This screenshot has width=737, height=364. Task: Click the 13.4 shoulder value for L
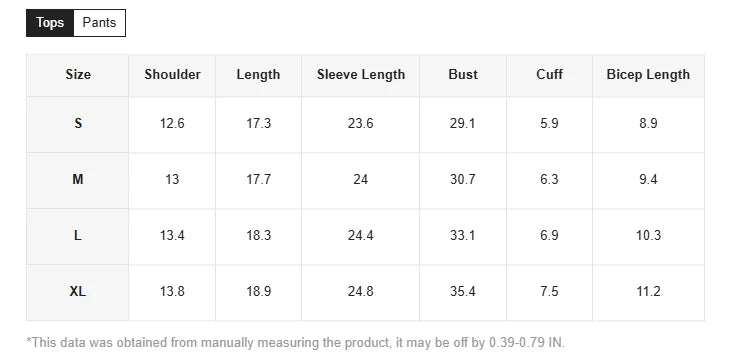click(172, 236)
